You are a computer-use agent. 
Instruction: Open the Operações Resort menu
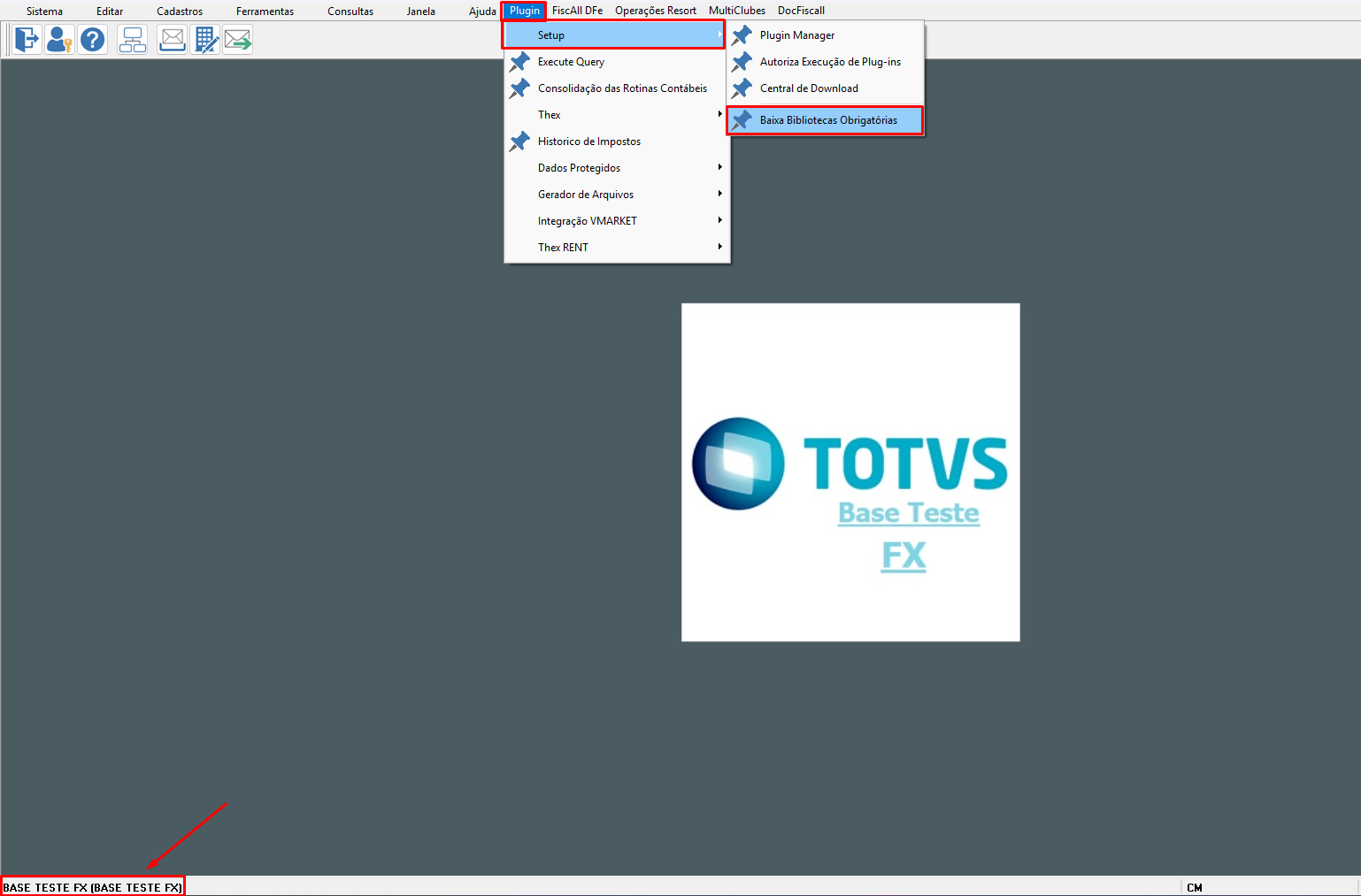point(656,11)
